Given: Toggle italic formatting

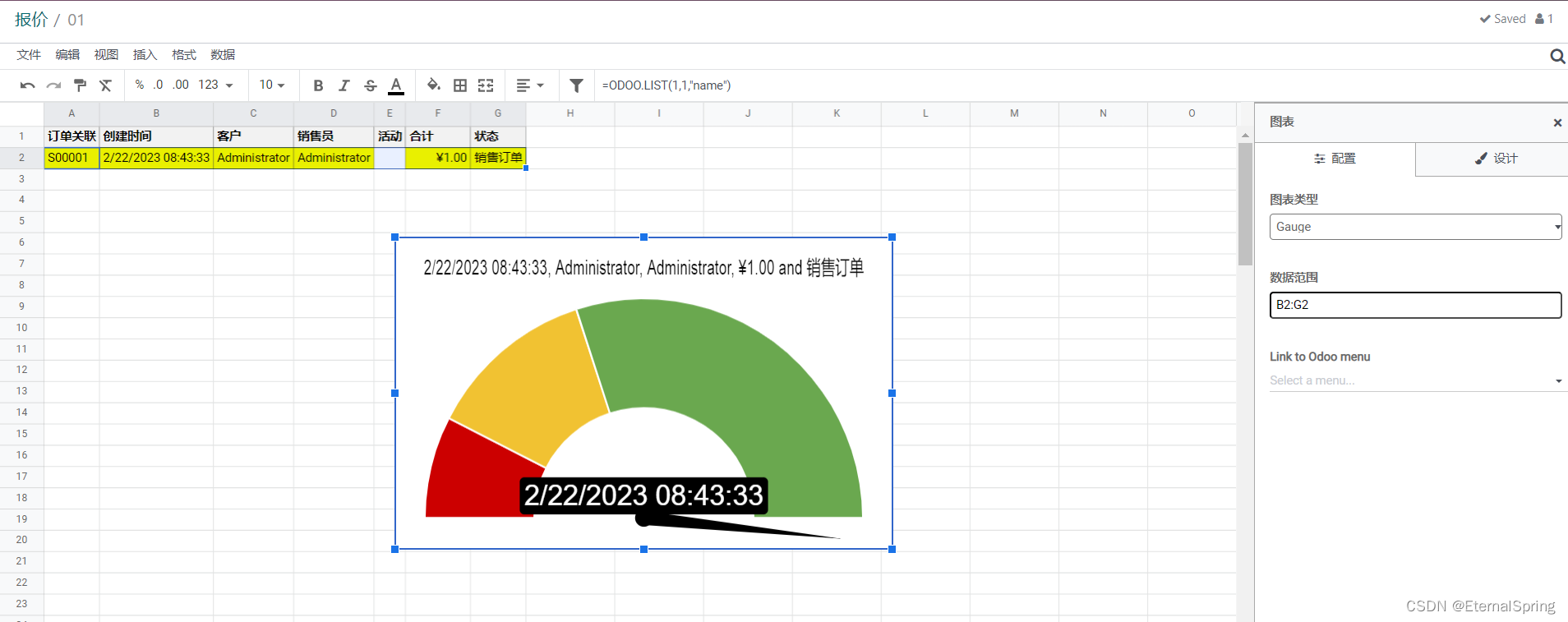Looking at the screenshot, I should 344,85.
